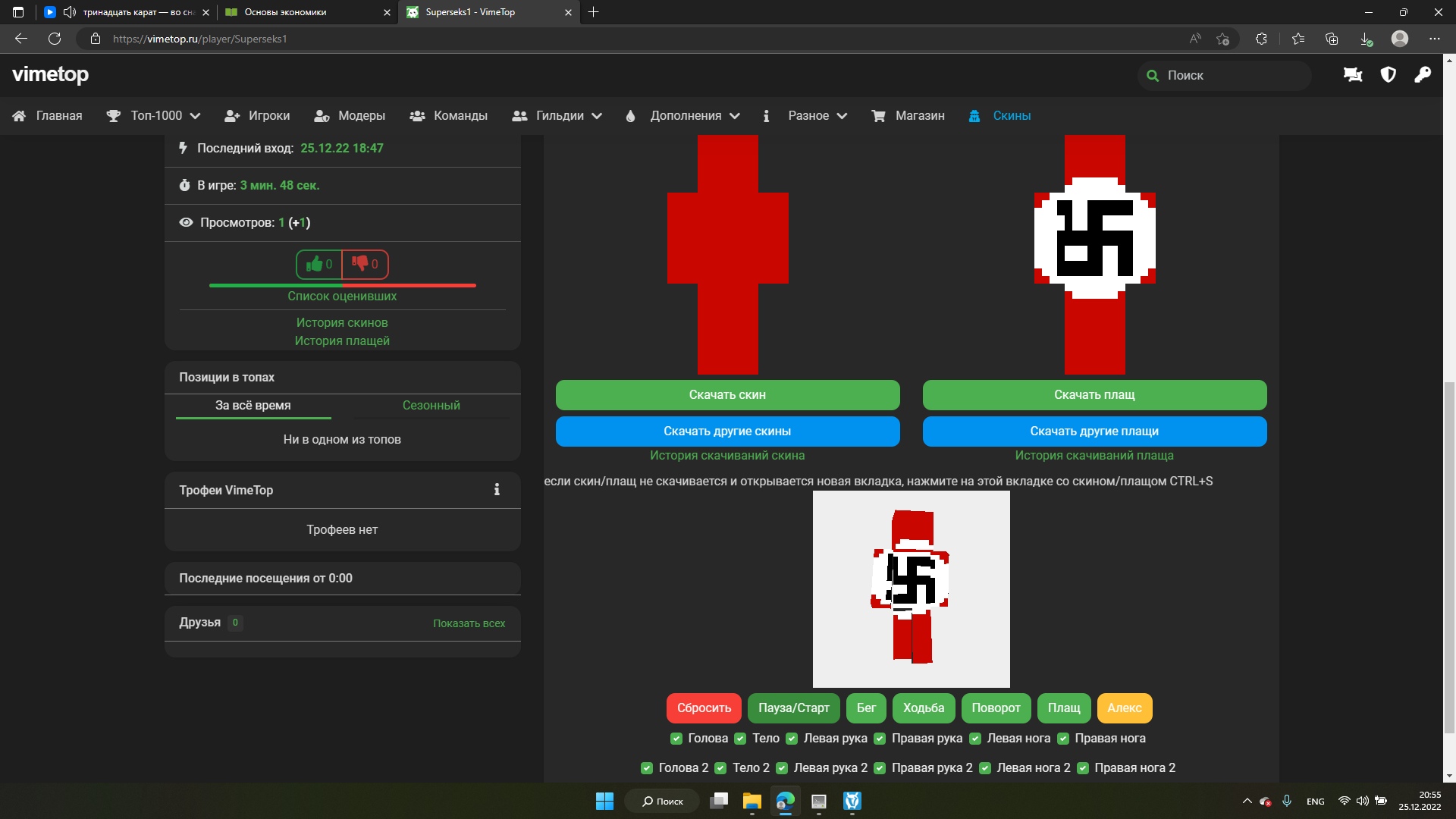Toggle the Левая рука checkbox
The image size is (1456, 819).
tap(792, 739)
